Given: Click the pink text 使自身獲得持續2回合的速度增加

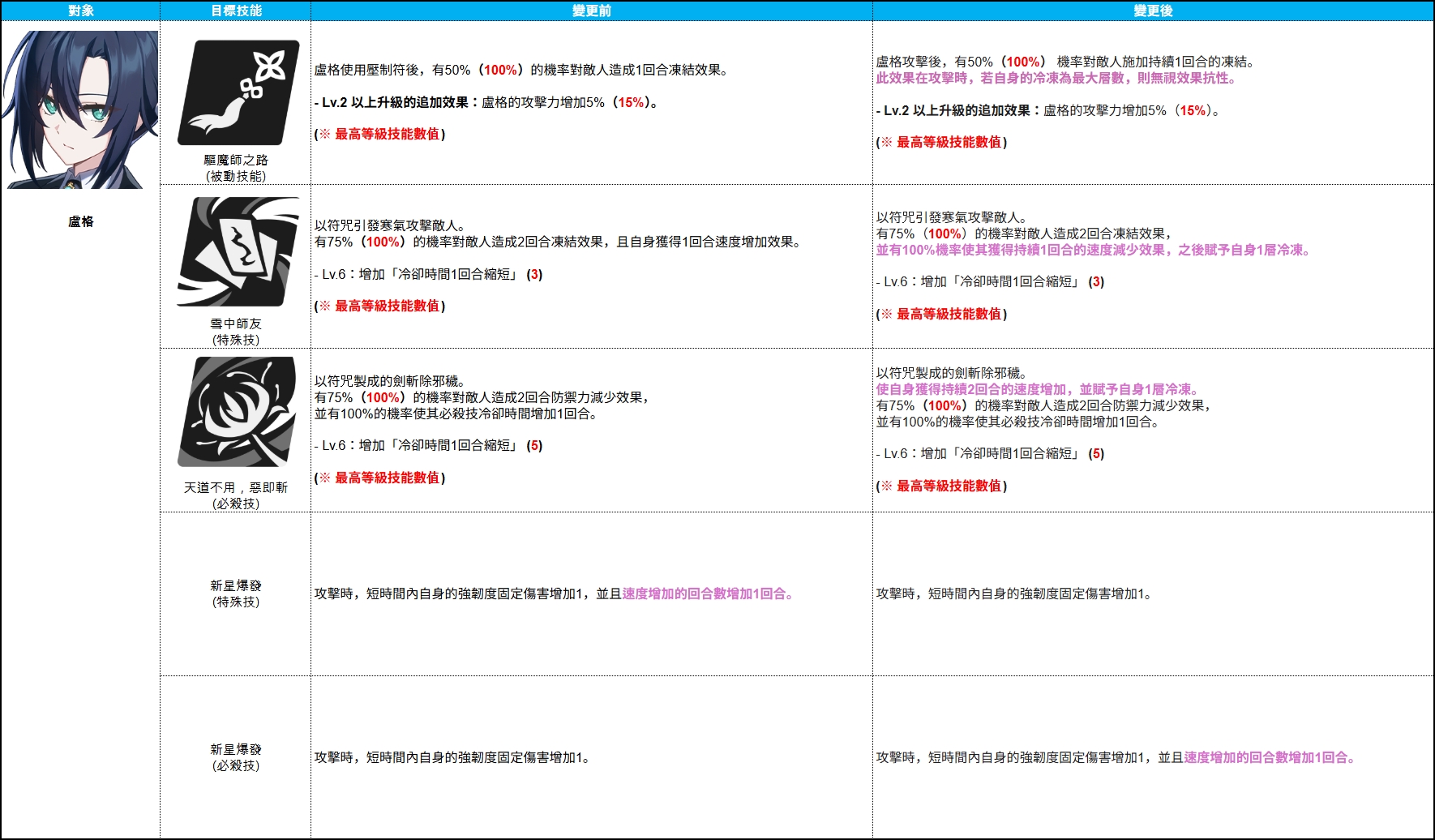Looking at the screenshot, I should tap(1038, 389).
